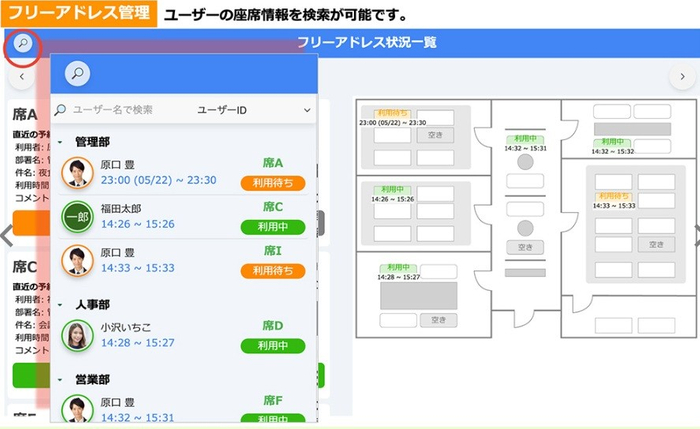Collapse the 営業部 department group
The height and width of the screenshot is (429, 700).
[x=60, y=380]
